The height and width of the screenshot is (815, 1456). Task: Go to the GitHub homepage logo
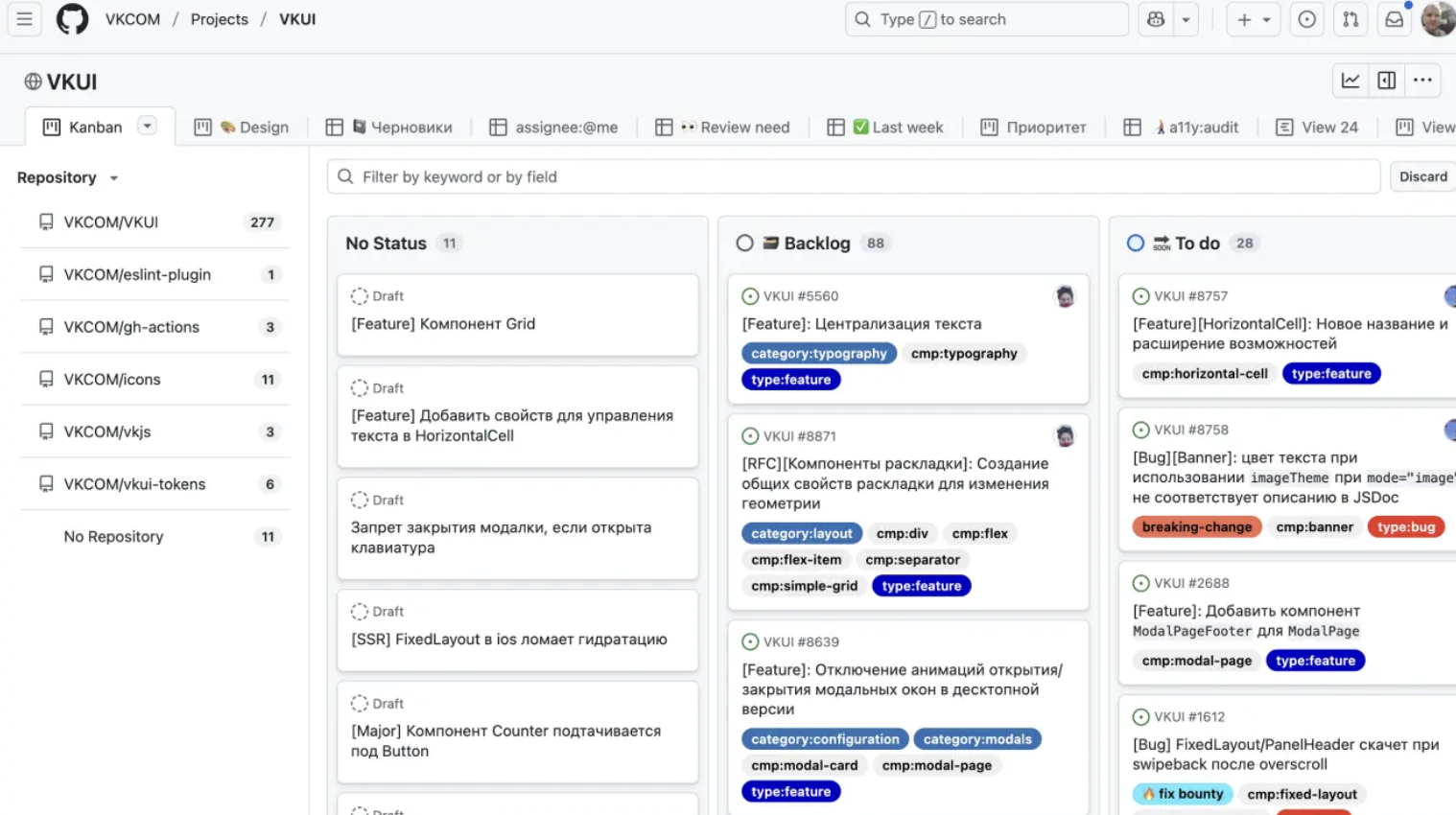coord(72,19)
